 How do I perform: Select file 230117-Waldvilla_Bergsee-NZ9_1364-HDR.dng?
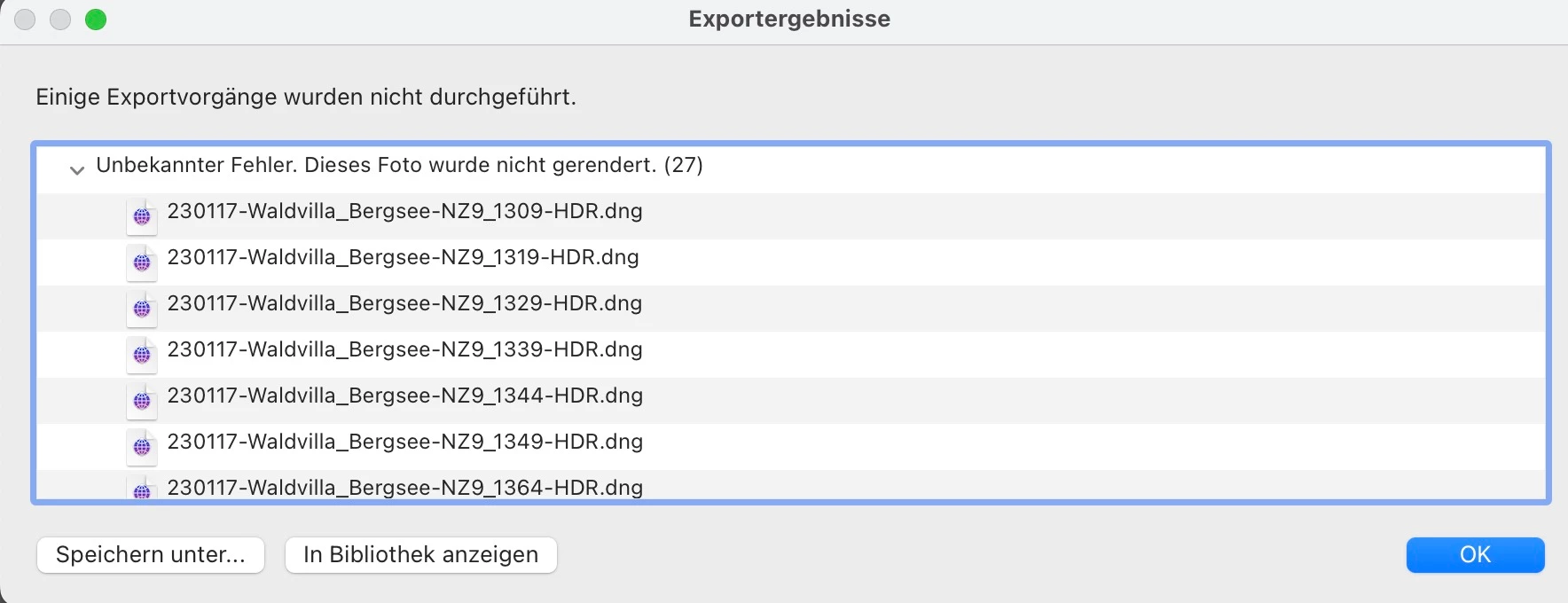click(790, 486)
